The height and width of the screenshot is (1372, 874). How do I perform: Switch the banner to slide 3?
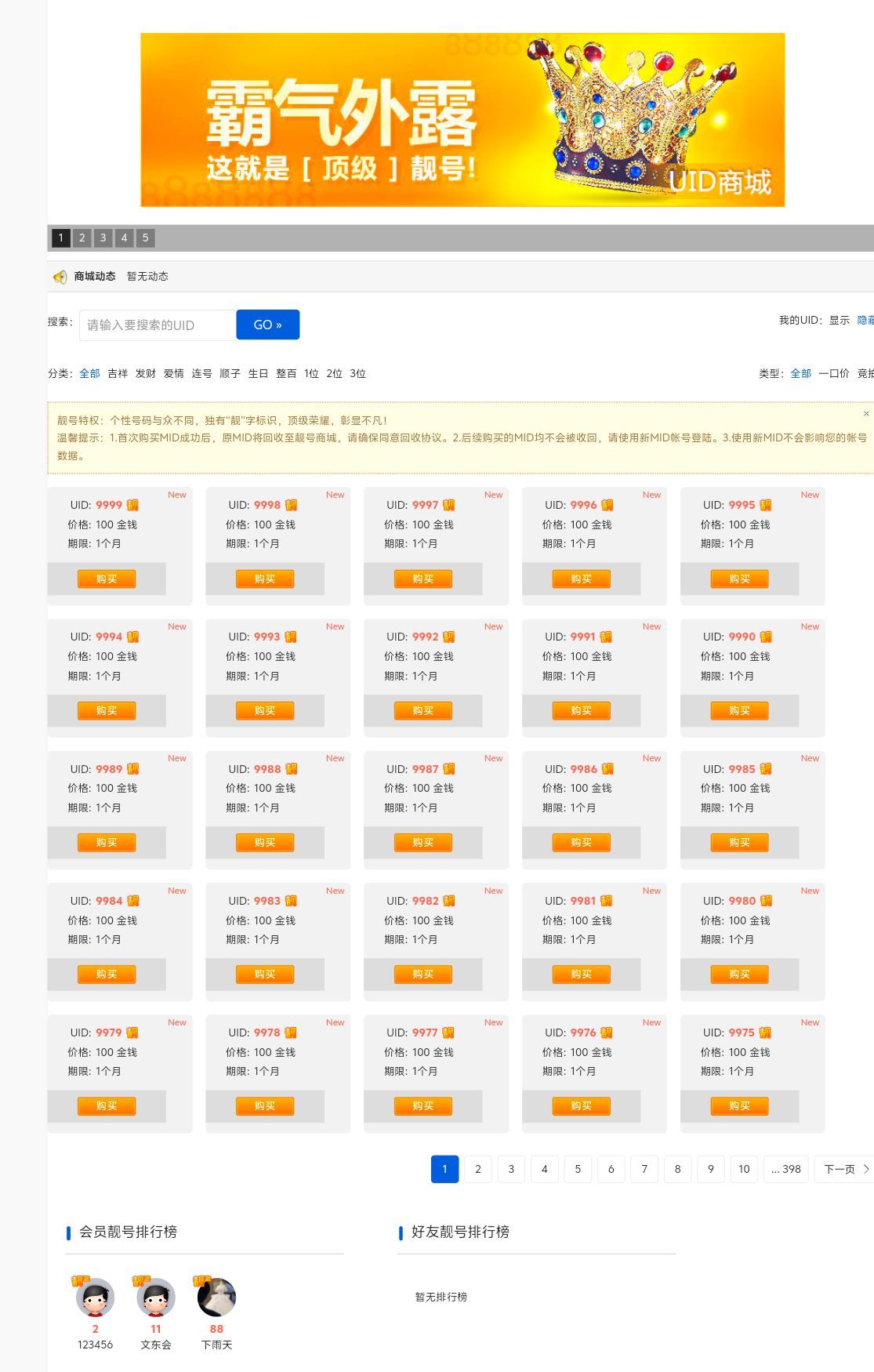click(103, 238)
